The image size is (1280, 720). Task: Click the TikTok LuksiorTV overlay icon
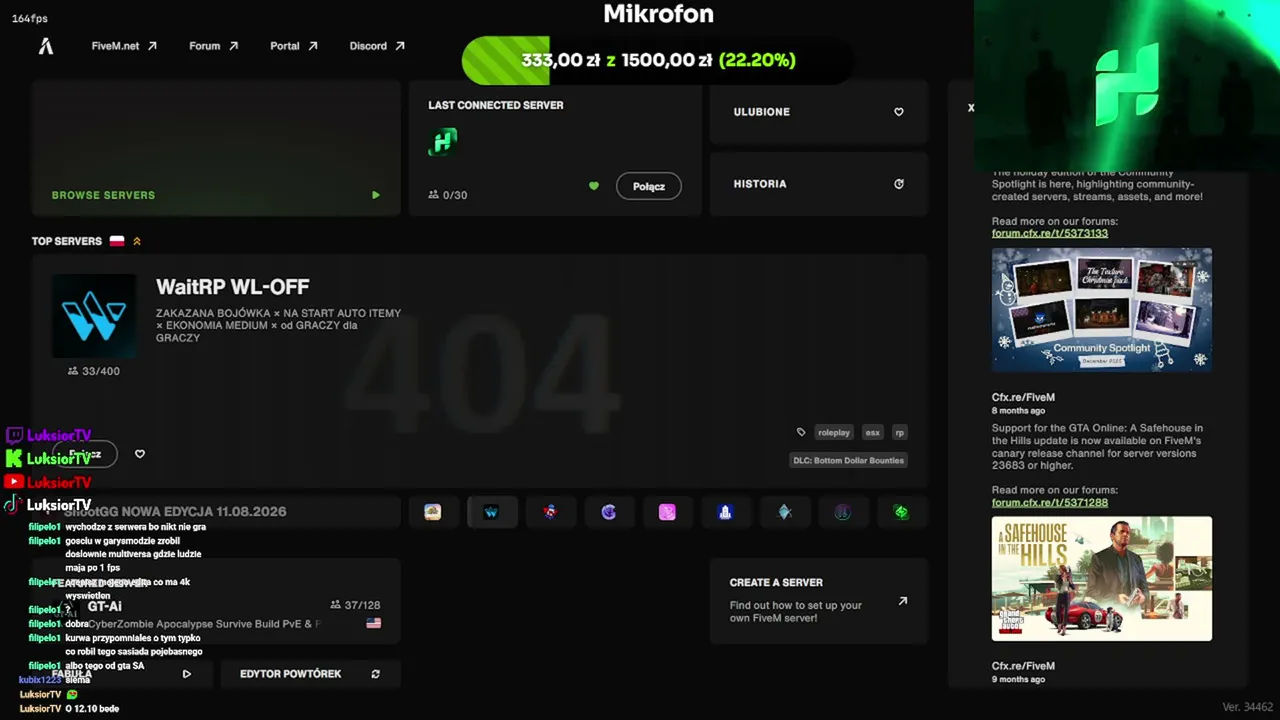click(12, 505)
